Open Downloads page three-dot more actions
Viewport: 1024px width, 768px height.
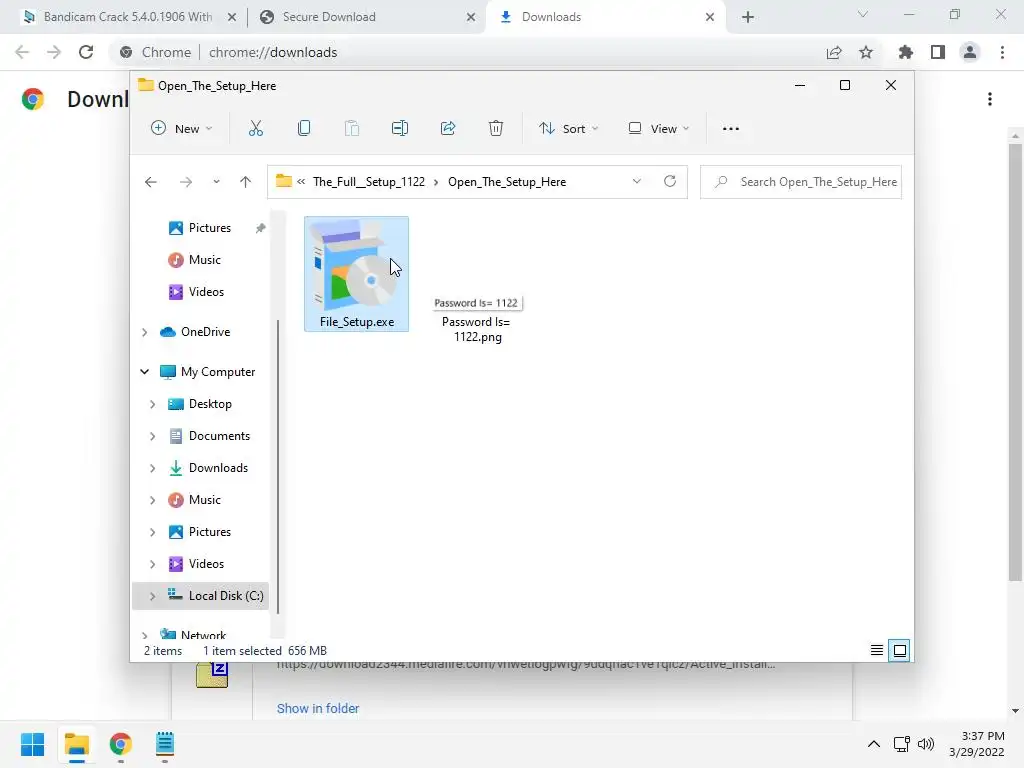pos(990,99)
